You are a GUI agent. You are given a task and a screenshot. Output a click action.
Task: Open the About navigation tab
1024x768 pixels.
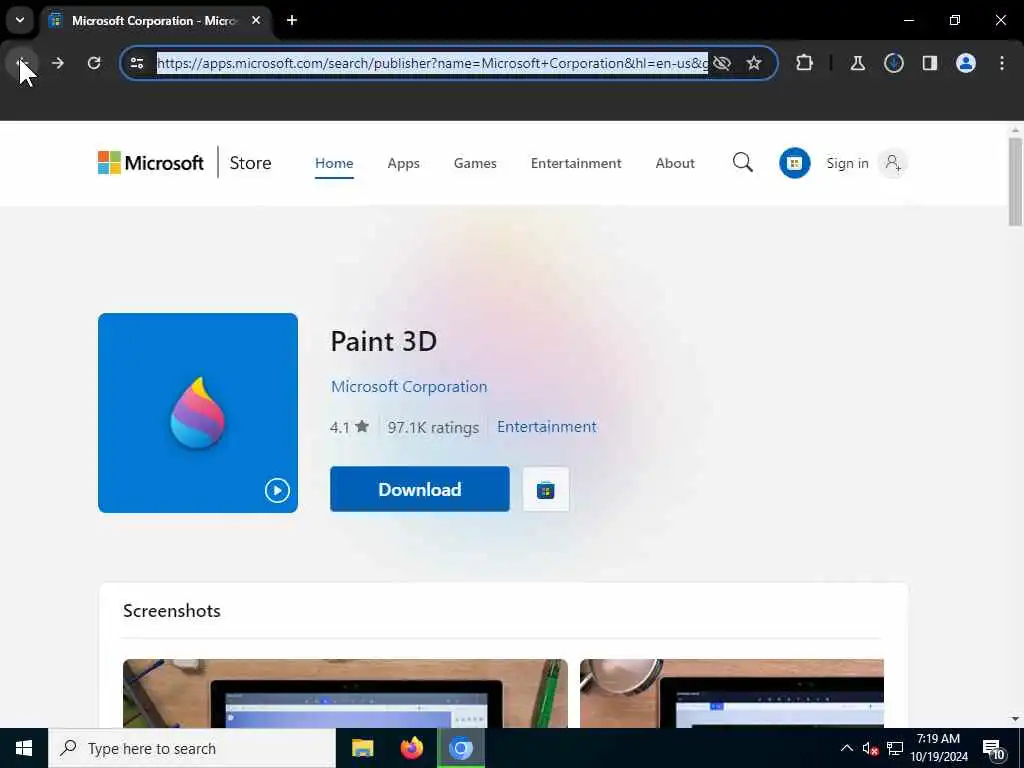pos(675,163)
